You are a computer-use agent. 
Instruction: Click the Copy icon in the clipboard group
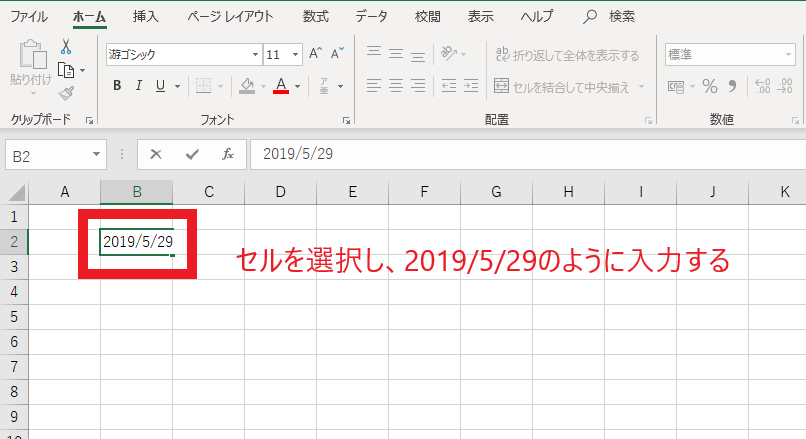coord(66,70)
